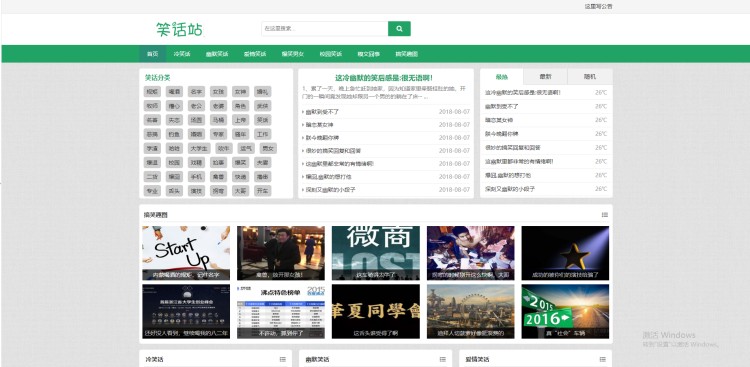Go to 首页 in the green navigation bar
Image resolution: width=750 pixels, height=367 pixels.
(x=152, y=54)
